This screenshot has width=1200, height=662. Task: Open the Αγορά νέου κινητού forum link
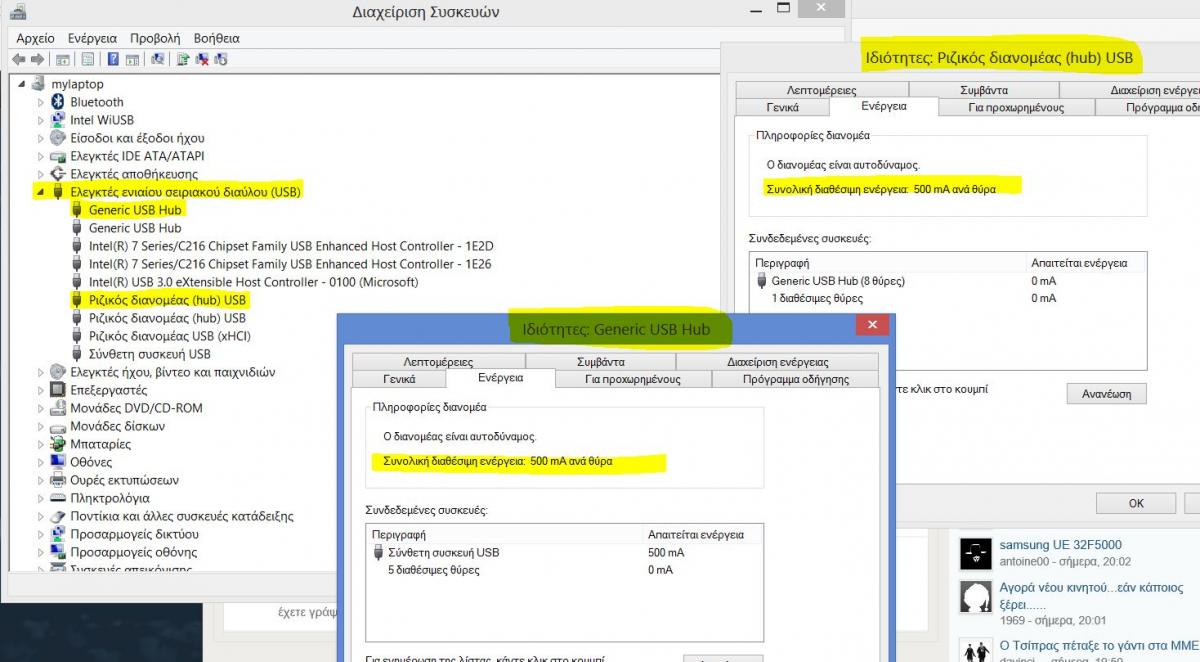pos(1091,597)
